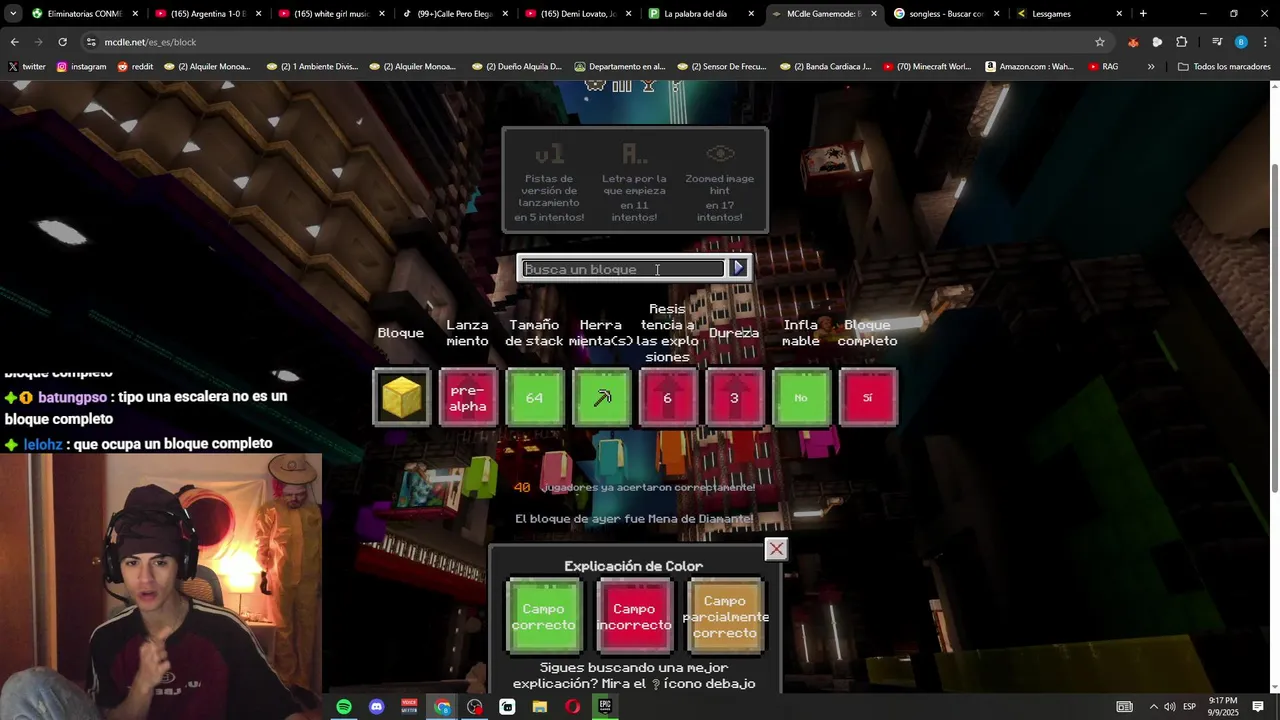Reload the current page
Image resolution: width=1280 pixels, height=720 pixels.
[62, 42]
